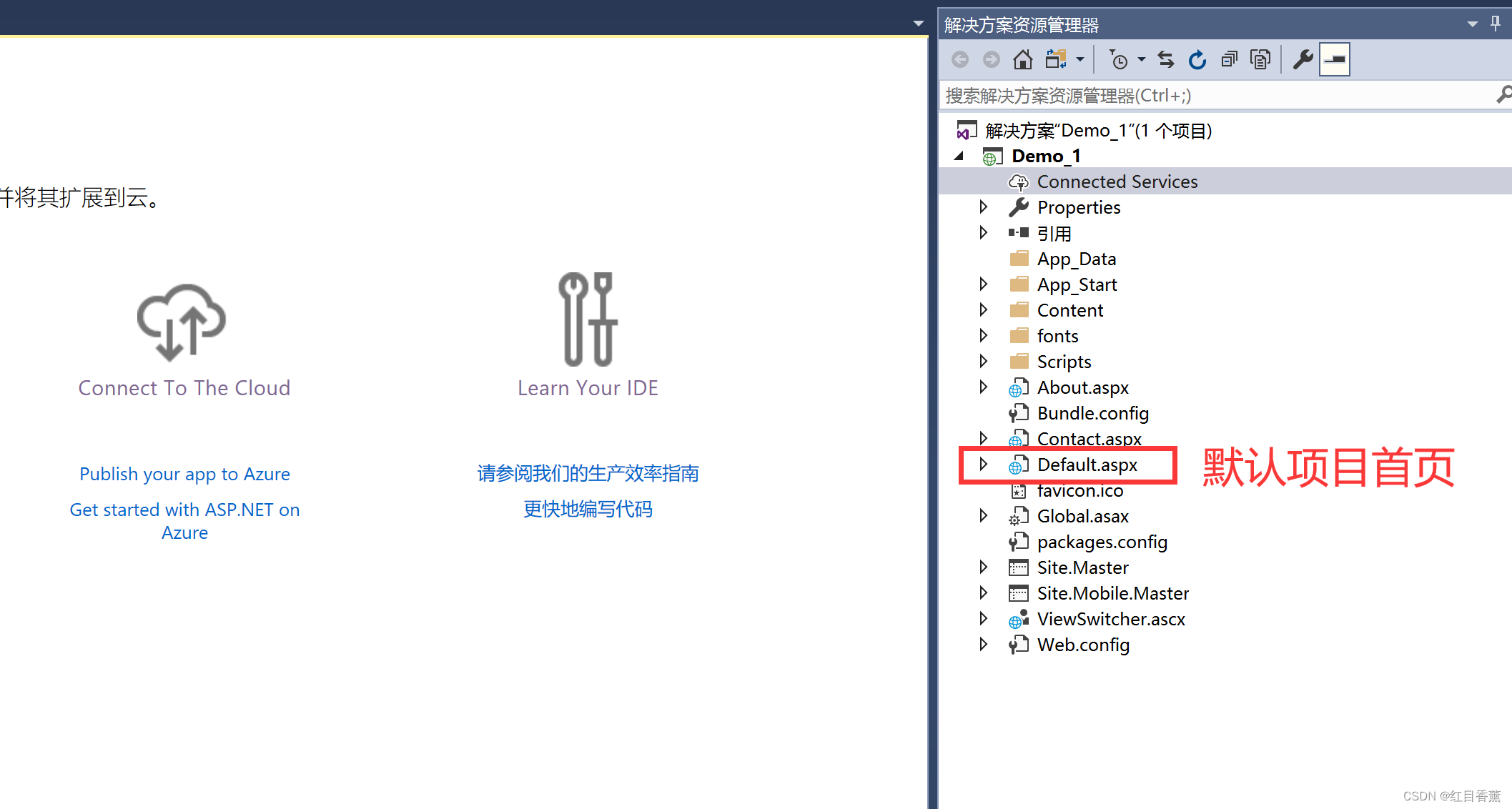Select Connected Services in the tree
Image resolution: width=1512 pixels, height=809 pixels.
(1117, 182)
